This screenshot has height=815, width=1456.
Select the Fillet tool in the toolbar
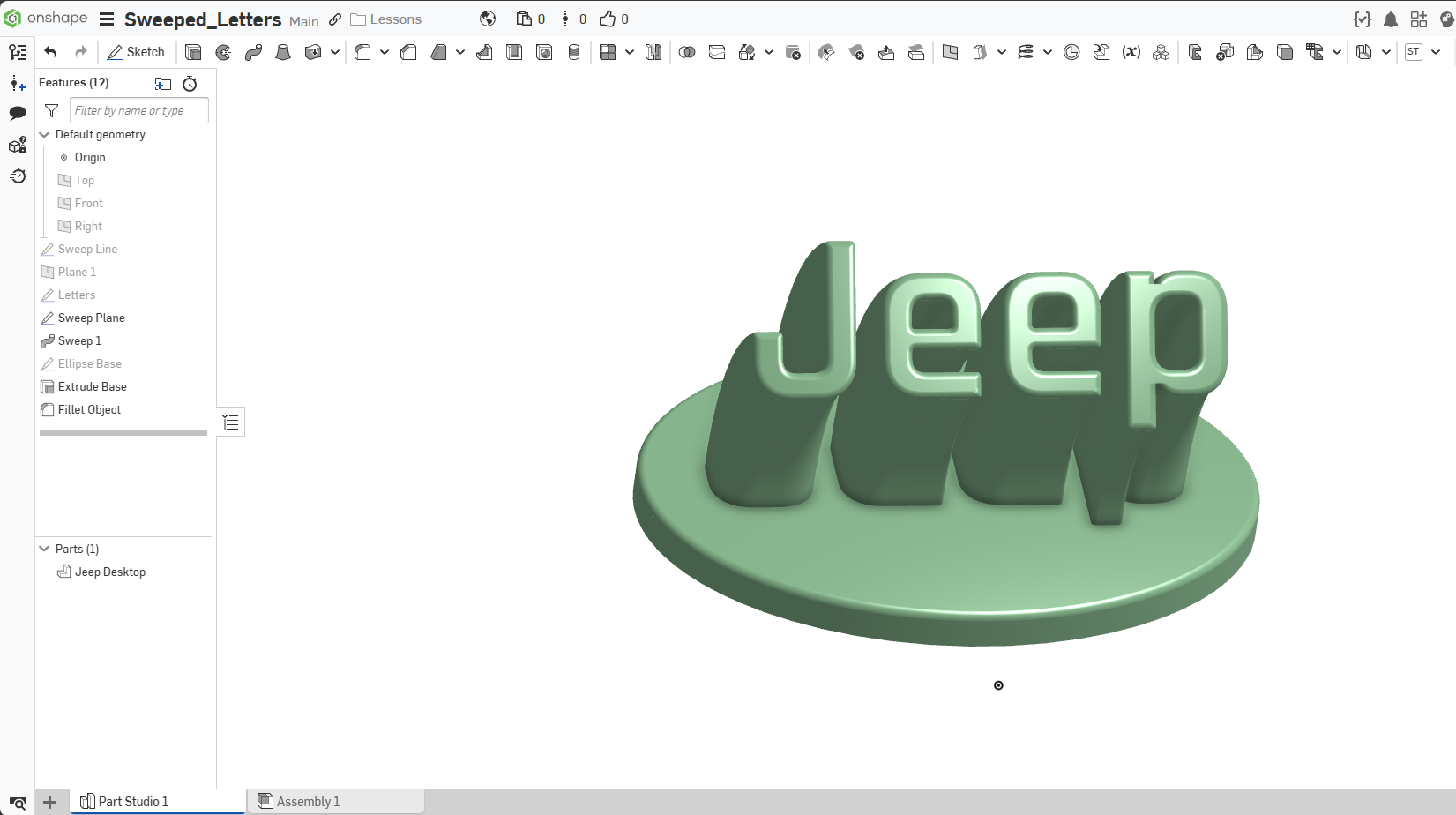click(x=362, y=52)
